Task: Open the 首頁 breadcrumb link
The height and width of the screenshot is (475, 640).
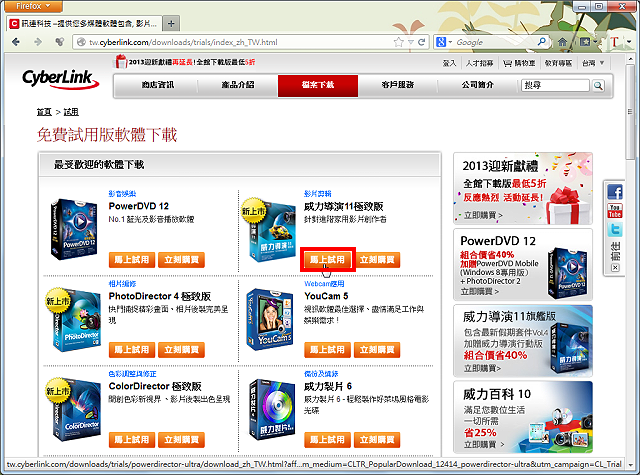Action: (44, 112)
